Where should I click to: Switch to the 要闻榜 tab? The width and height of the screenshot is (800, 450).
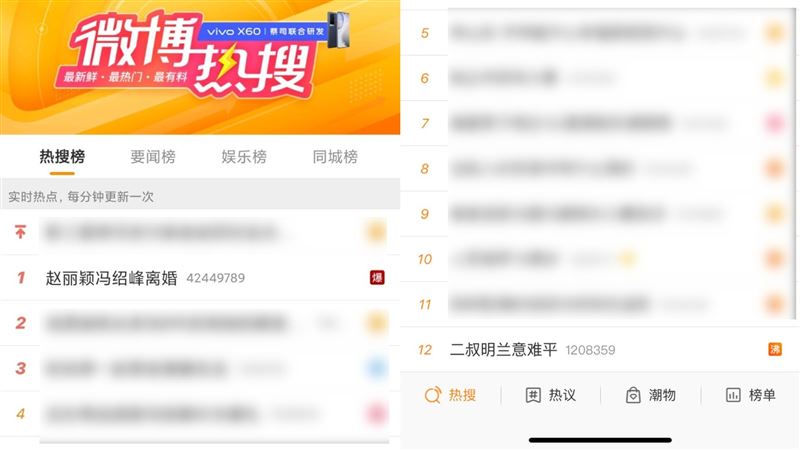(x=153, y=156)
